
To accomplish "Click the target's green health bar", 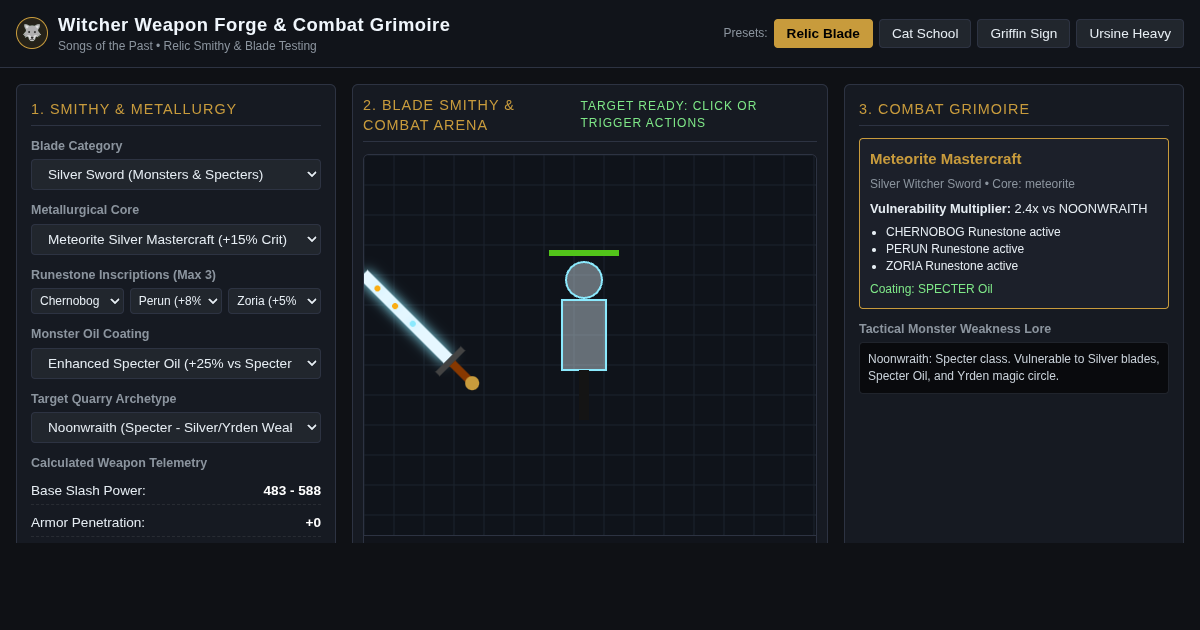I will click(x=584, y=253).
